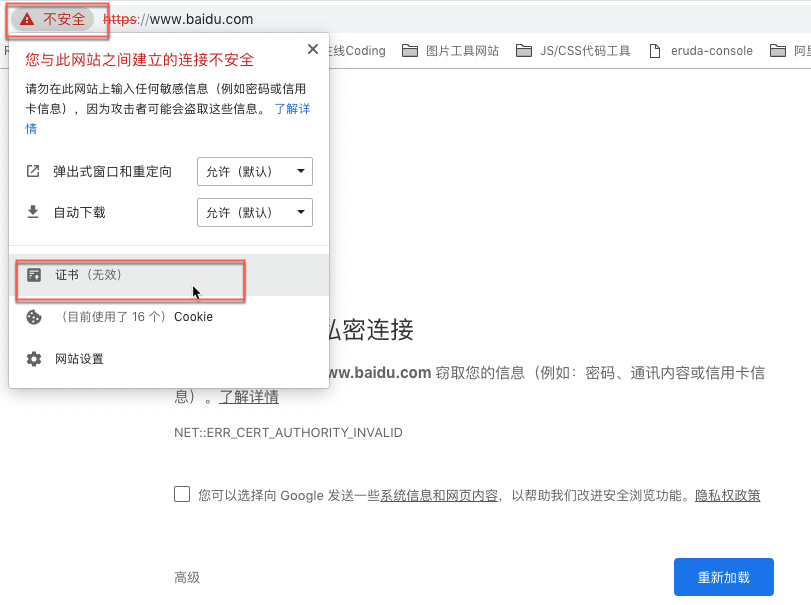Click the automatic download icon

coord(33,212)
